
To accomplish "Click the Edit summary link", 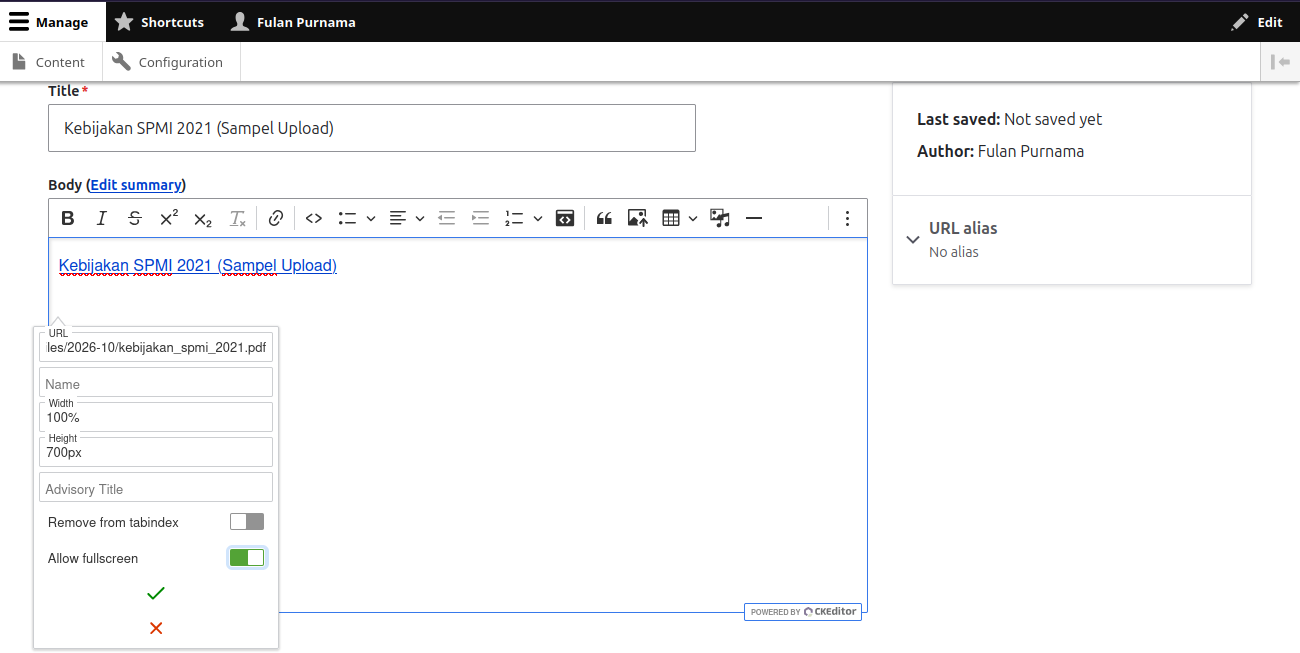I will point(136,185).
